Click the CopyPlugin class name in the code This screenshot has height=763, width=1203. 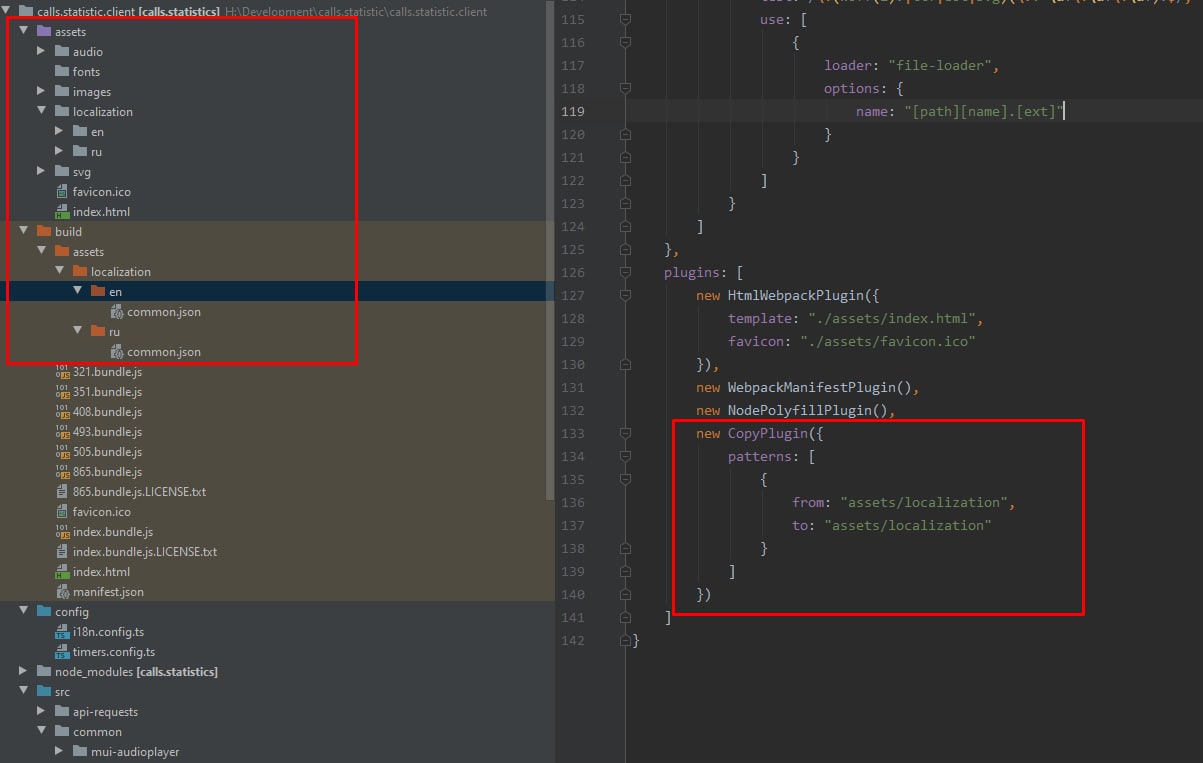(x=767, y=433)
